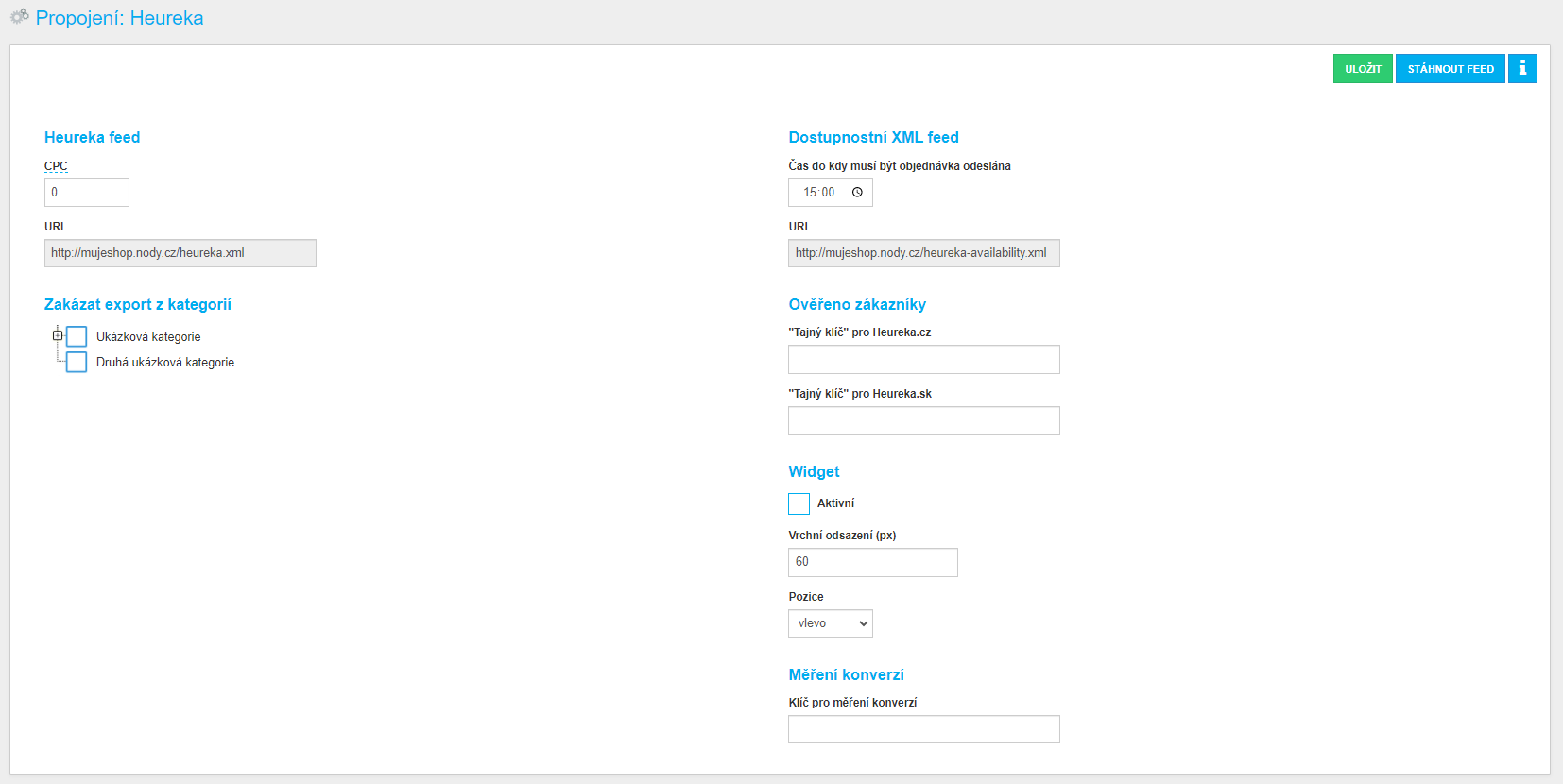
Task: Expand the Ukázková kategorie tree node
Action: (x=58, y=335)
